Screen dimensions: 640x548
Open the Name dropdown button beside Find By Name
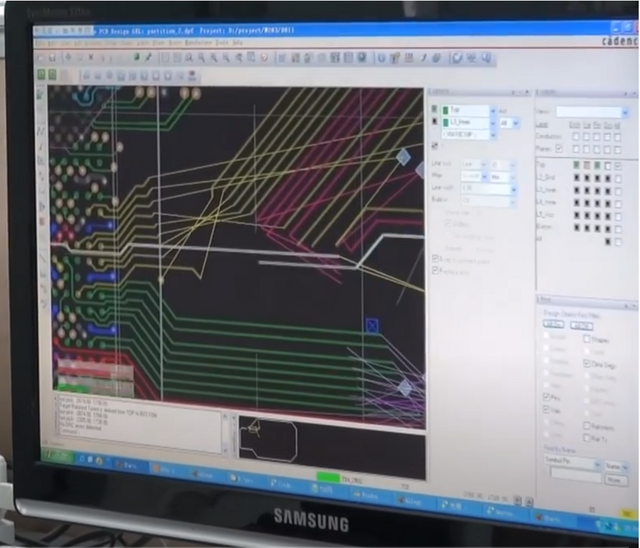point(616,466)
